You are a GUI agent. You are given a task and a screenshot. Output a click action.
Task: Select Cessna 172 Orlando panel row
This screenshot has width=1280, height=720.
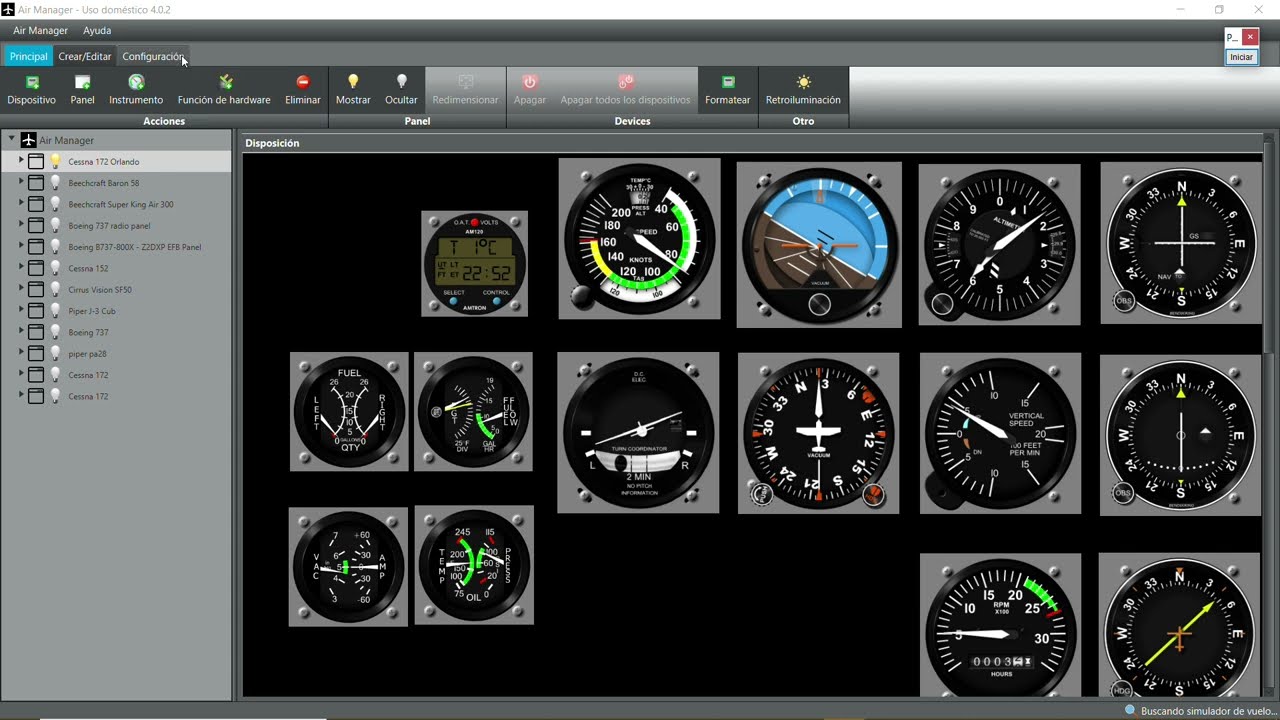click(116, 161)
